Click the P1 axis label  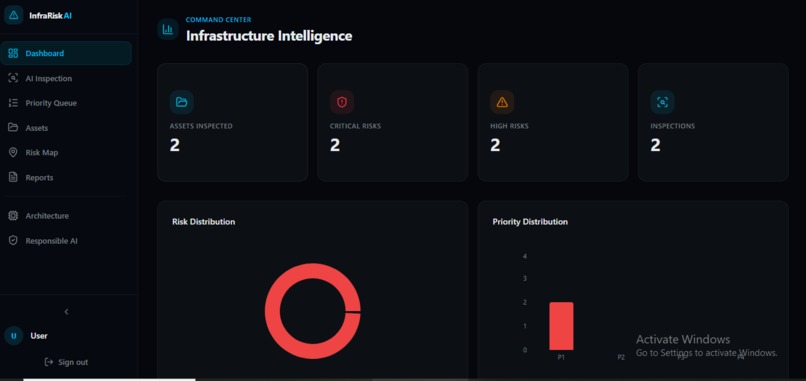point(561,357)
